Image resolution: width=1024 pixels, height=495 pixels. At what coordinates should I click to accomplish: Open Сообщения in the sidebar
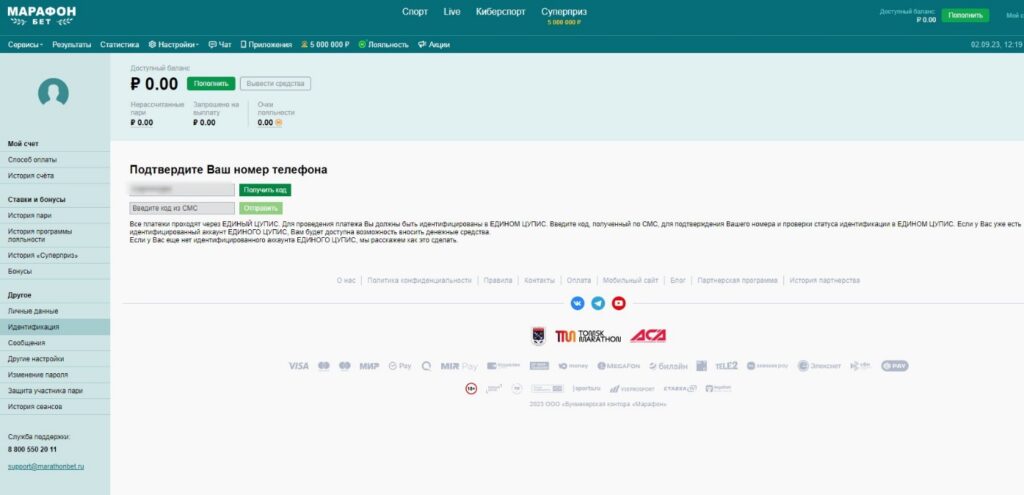(55, 343)
